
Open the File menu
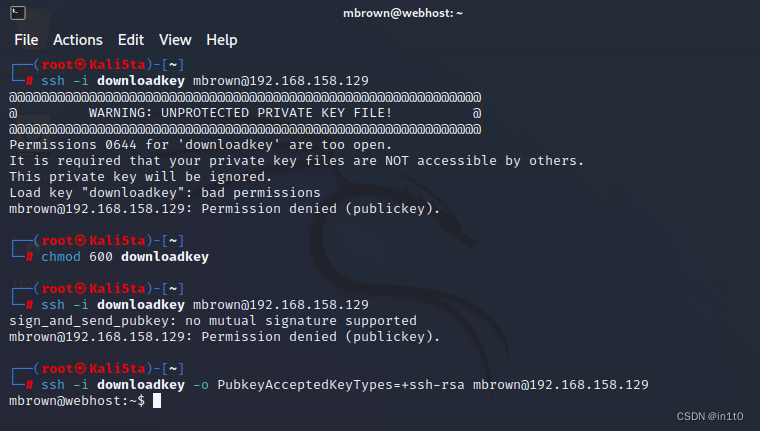click(26, 40)
